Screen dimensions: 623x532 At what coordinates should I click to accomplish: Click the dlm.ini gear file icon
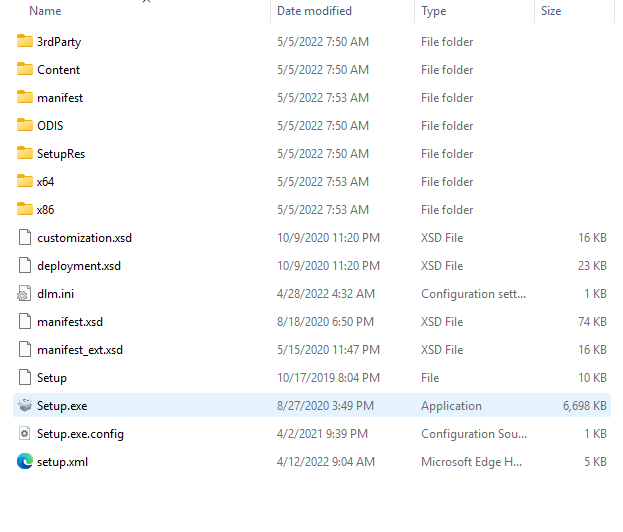pos(24,294)
